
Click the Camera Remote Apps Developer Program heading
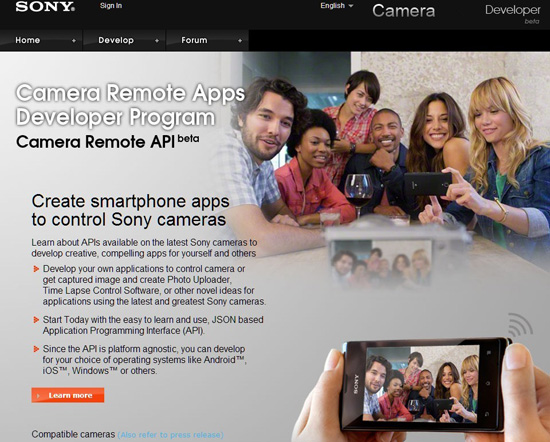130,105
